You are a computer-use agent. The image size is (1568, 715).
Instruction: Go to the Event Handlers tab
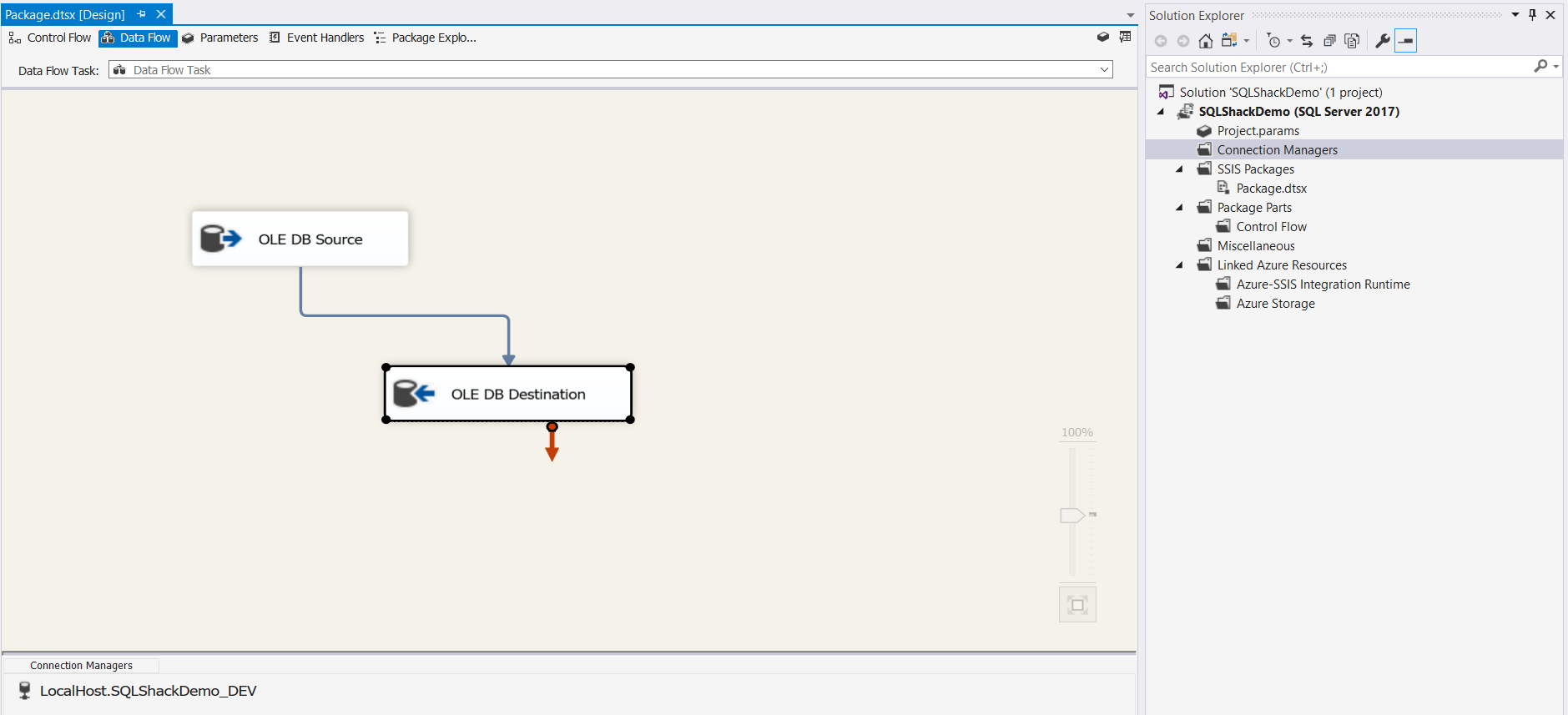click(316, 38)
